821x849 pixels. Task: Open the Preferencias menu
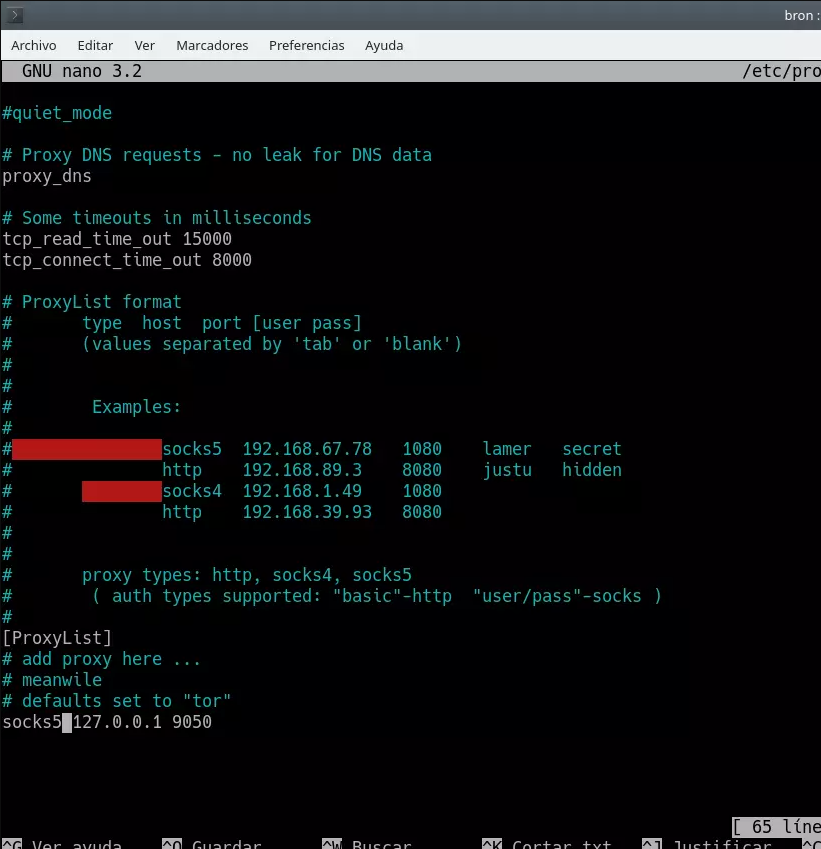coord(306,45)
